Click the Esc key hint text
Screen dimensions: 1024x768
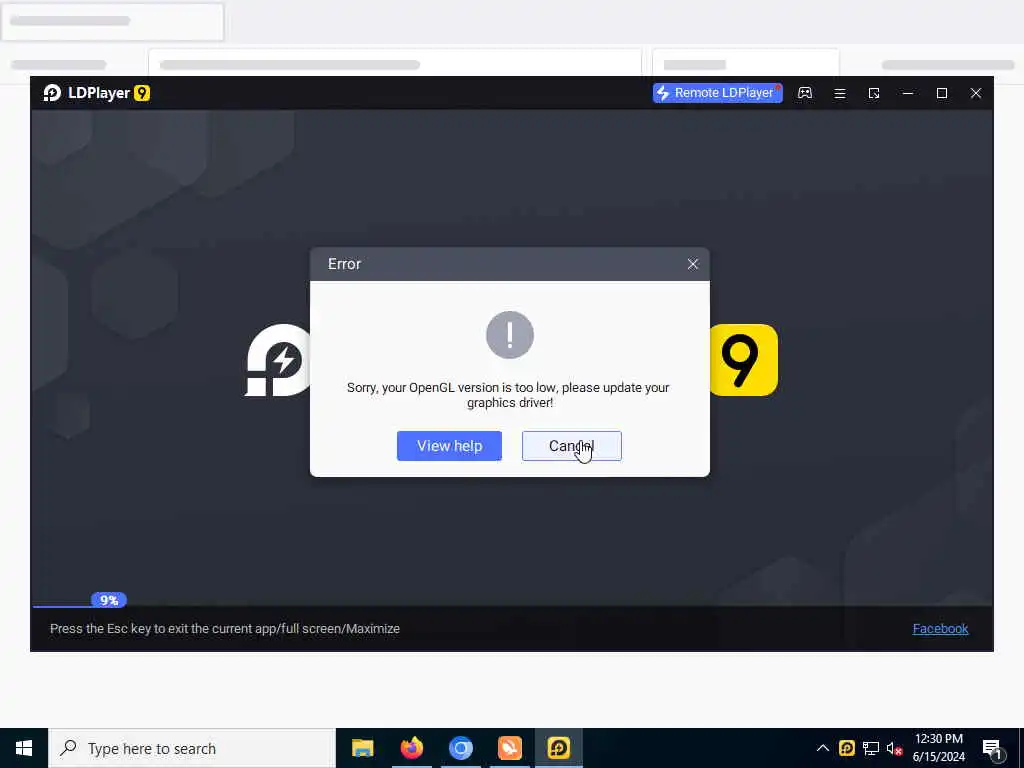point(225,628)
